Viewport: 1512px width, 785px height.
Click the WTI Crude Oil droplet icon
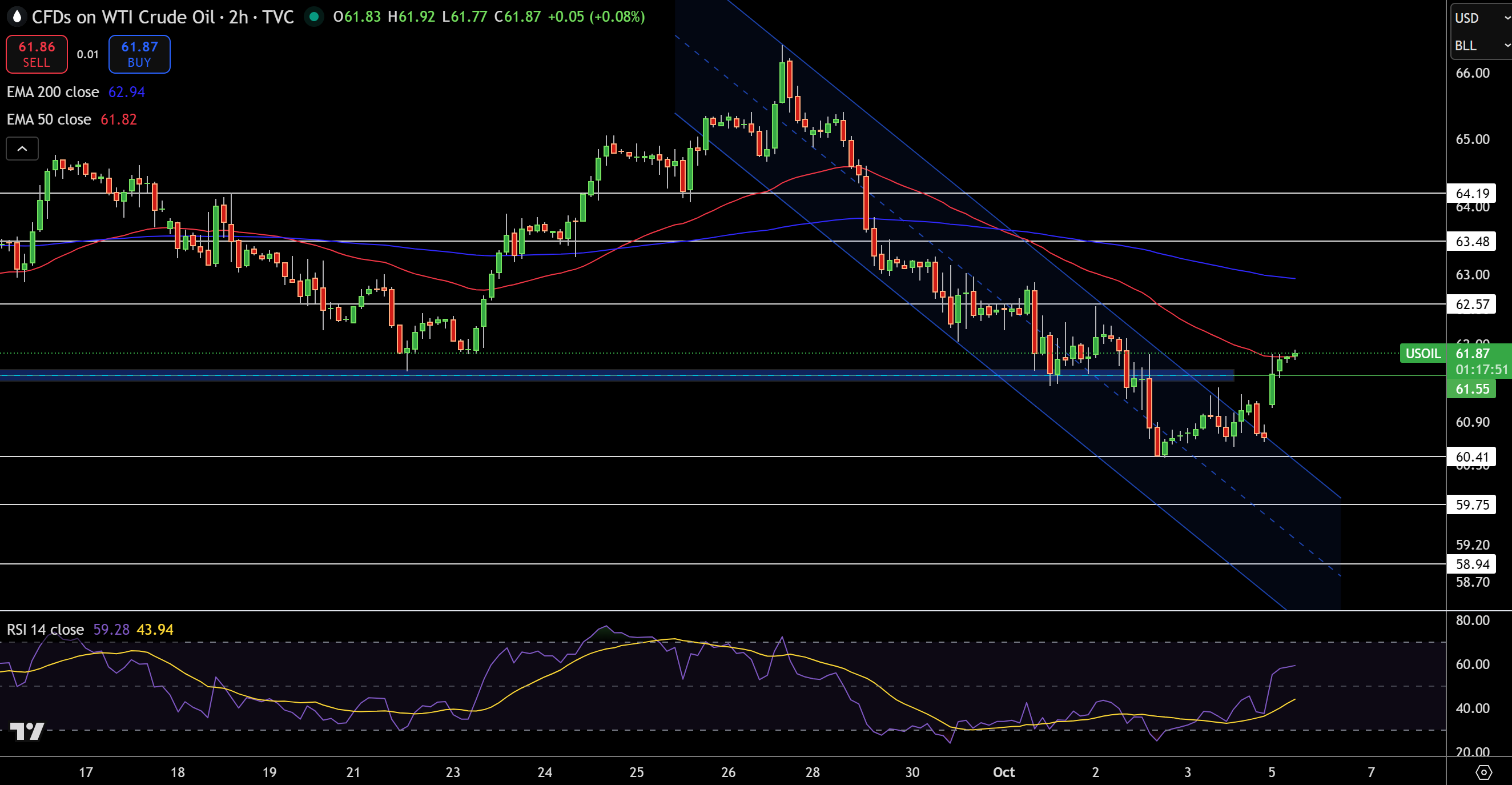pyautogui.click(x=17, y=17)
